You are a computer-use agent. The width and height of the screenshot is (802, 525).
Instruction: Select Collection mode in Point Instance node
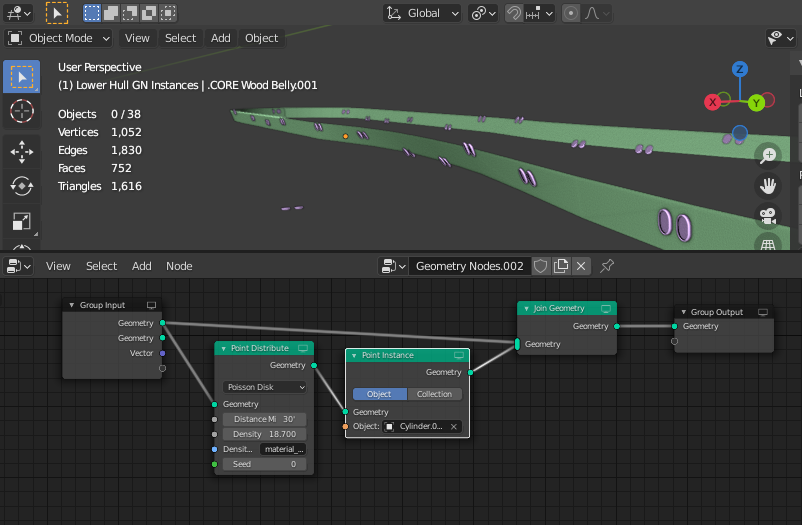click(x=434, y=394)
